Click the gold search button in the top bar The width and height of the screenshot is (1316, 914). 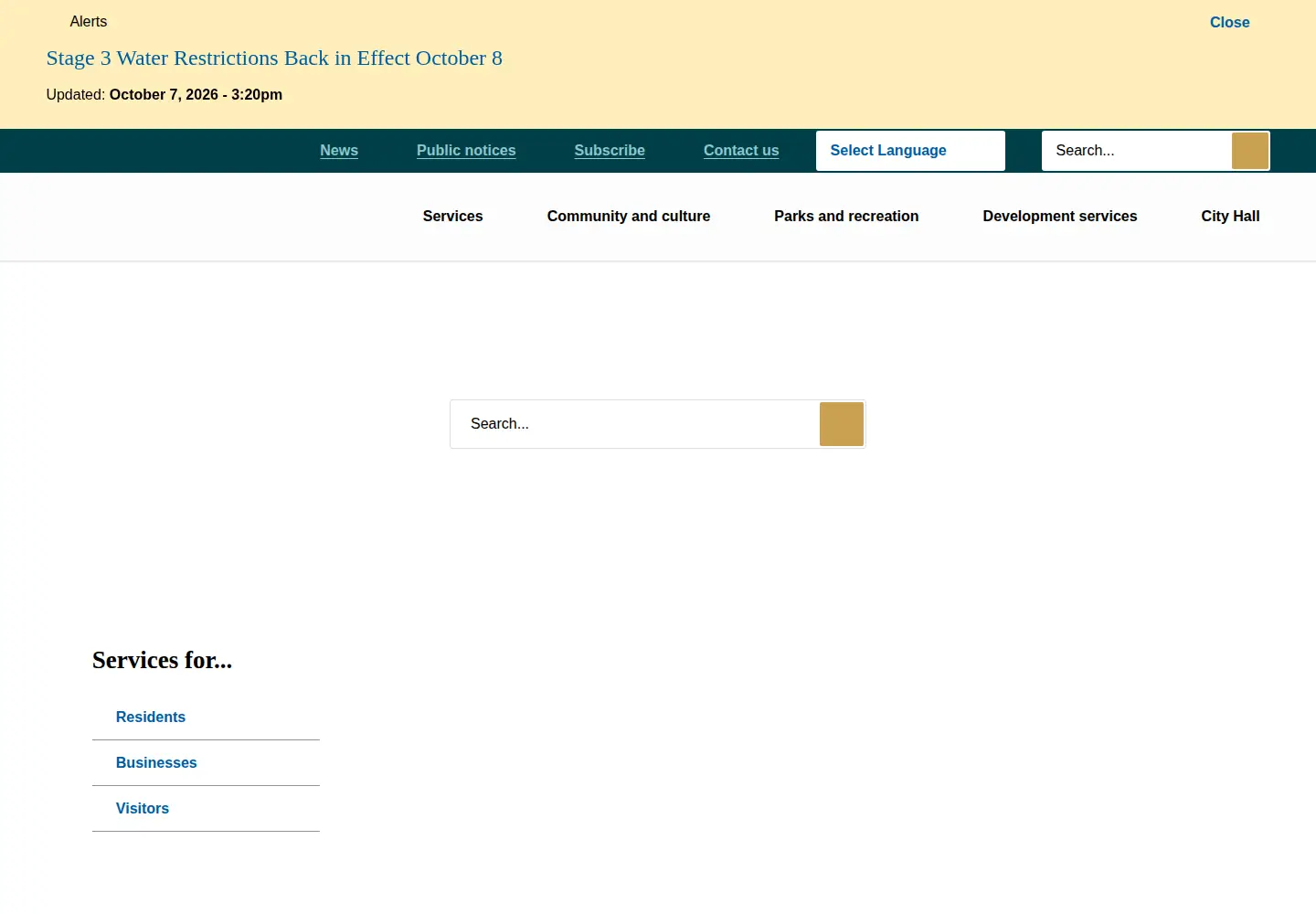coord(1249,151)
